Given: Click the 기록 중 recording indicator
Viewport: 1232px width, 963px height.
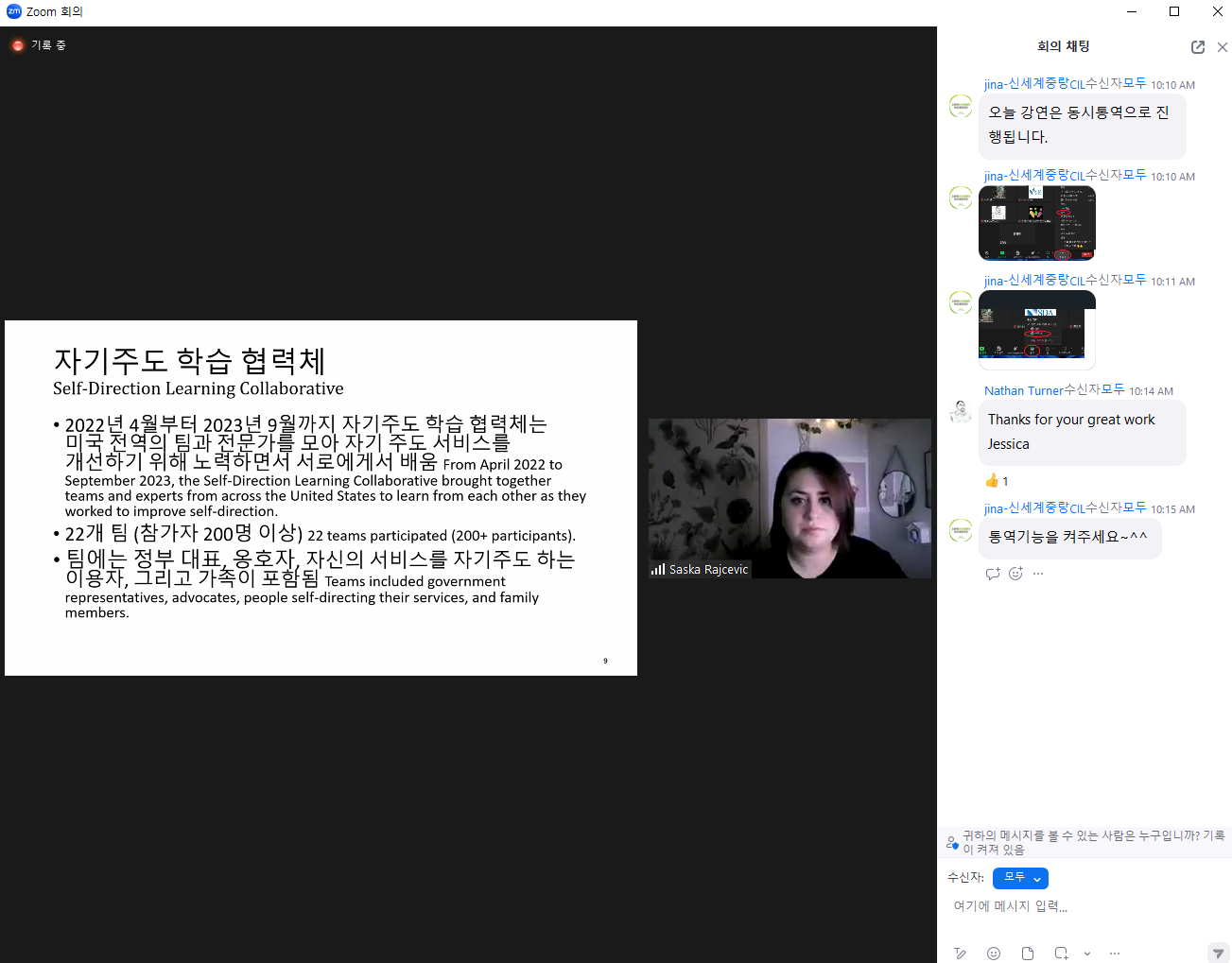Looking at the screenshot, I should click(39, 45).
